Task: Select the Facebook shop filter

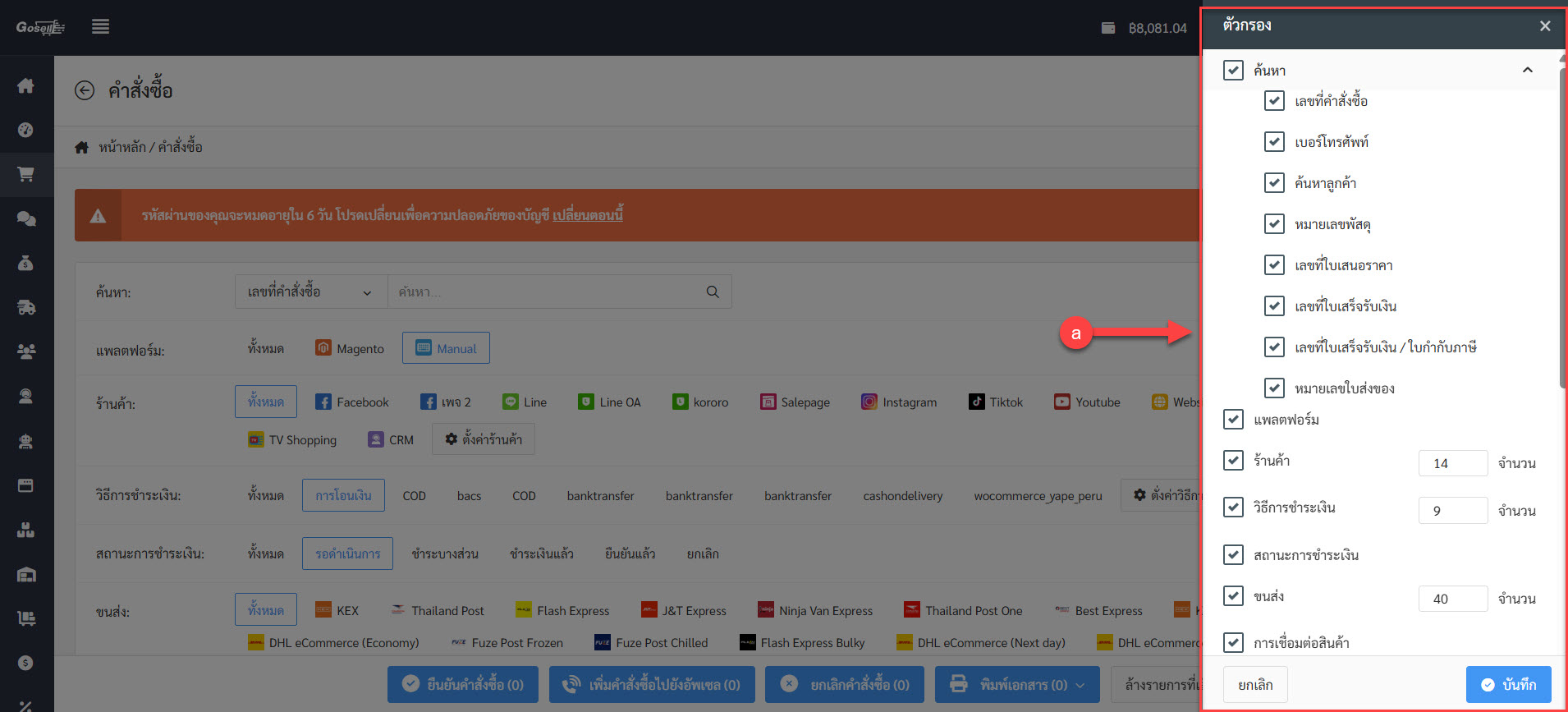Action: (x=352, y=402)
